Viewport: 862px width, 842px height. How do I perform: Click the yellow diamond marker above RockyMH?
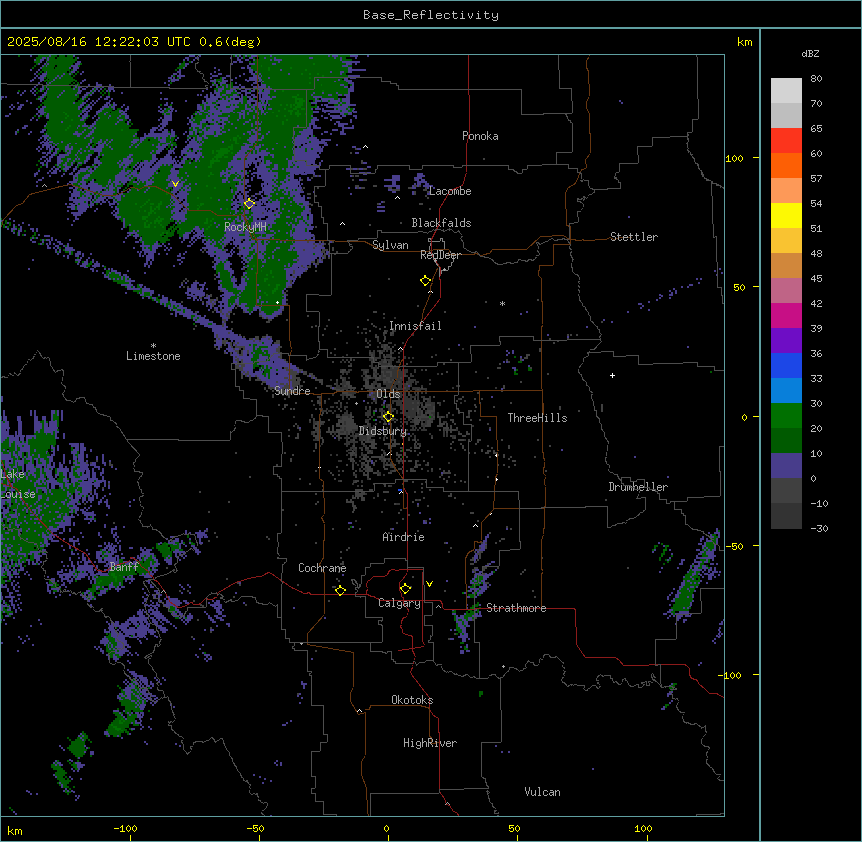tap(249, 204)
